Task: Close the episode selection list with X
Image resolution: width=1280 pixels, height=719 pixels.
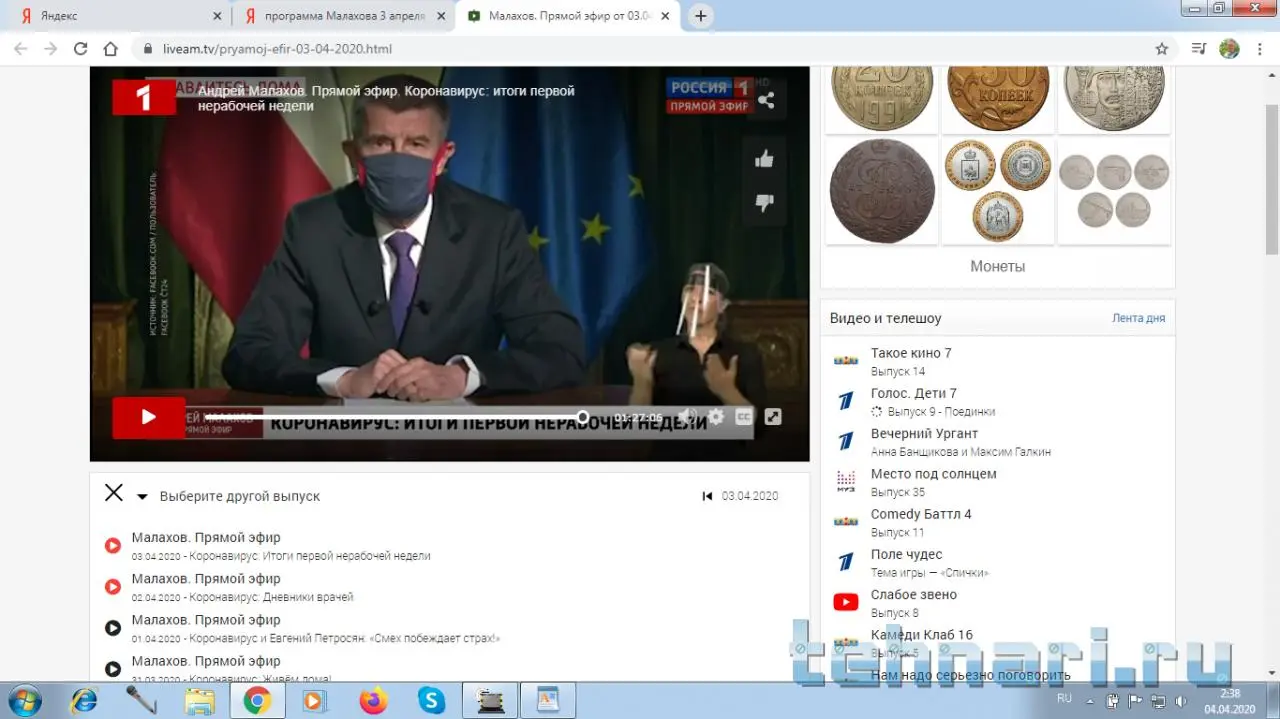Action: pos(114,493)
